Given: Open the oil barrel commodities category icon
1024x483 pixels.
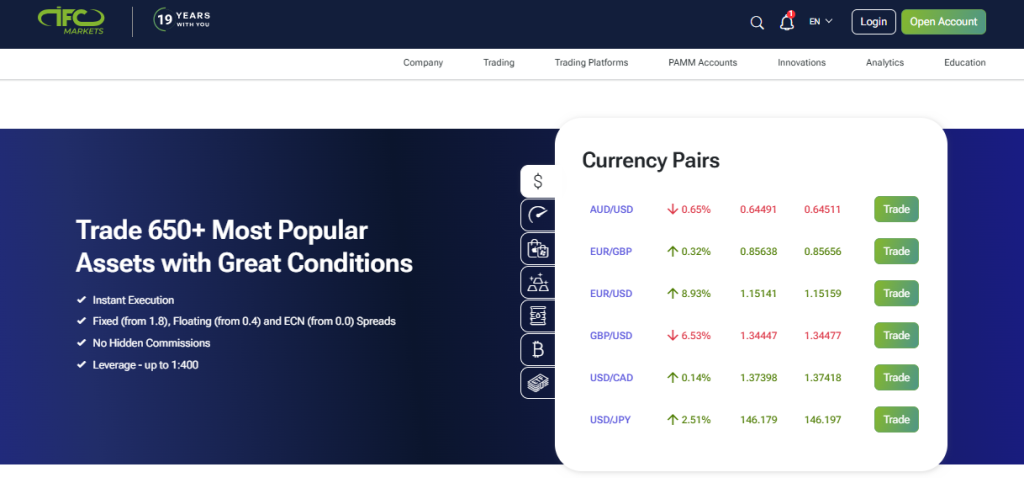Looking at the screenshot, I should (x=538, y=316).
